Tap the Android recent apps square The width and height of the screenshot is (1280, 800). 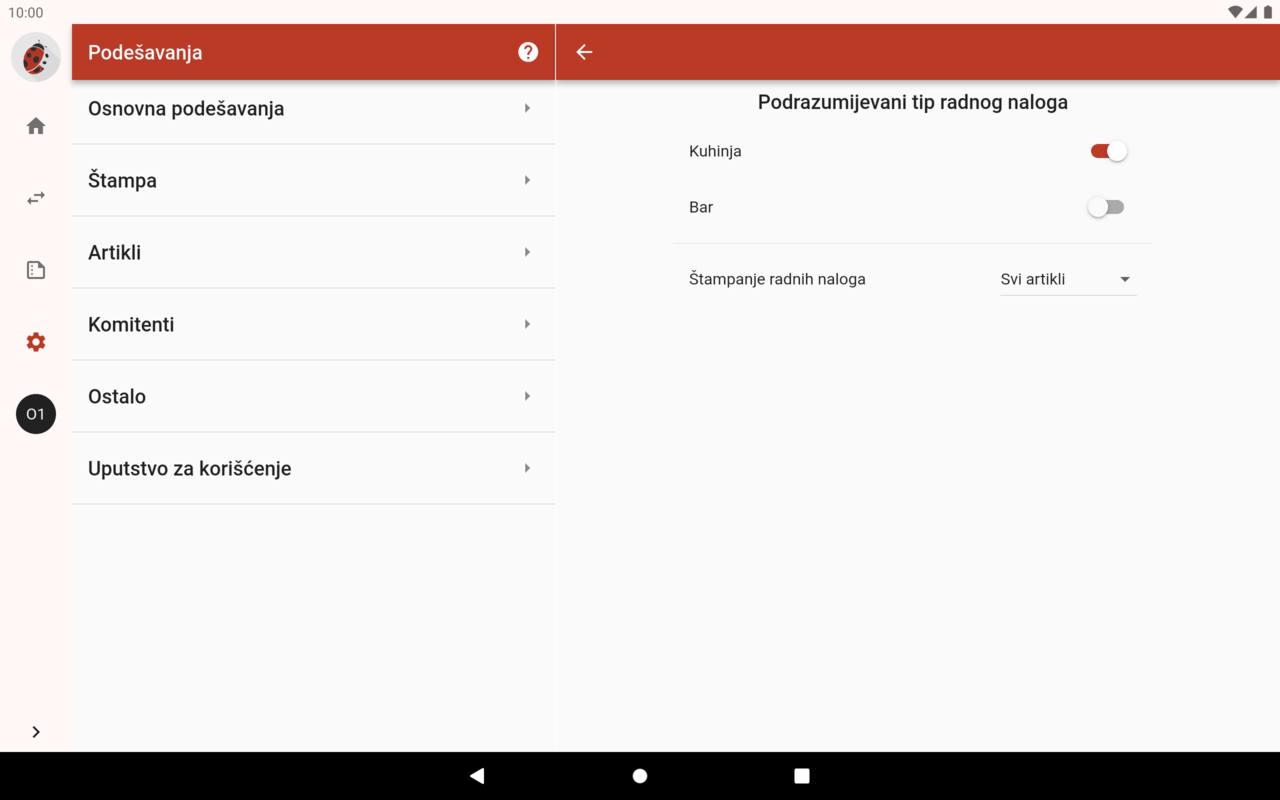click(802, 776)
